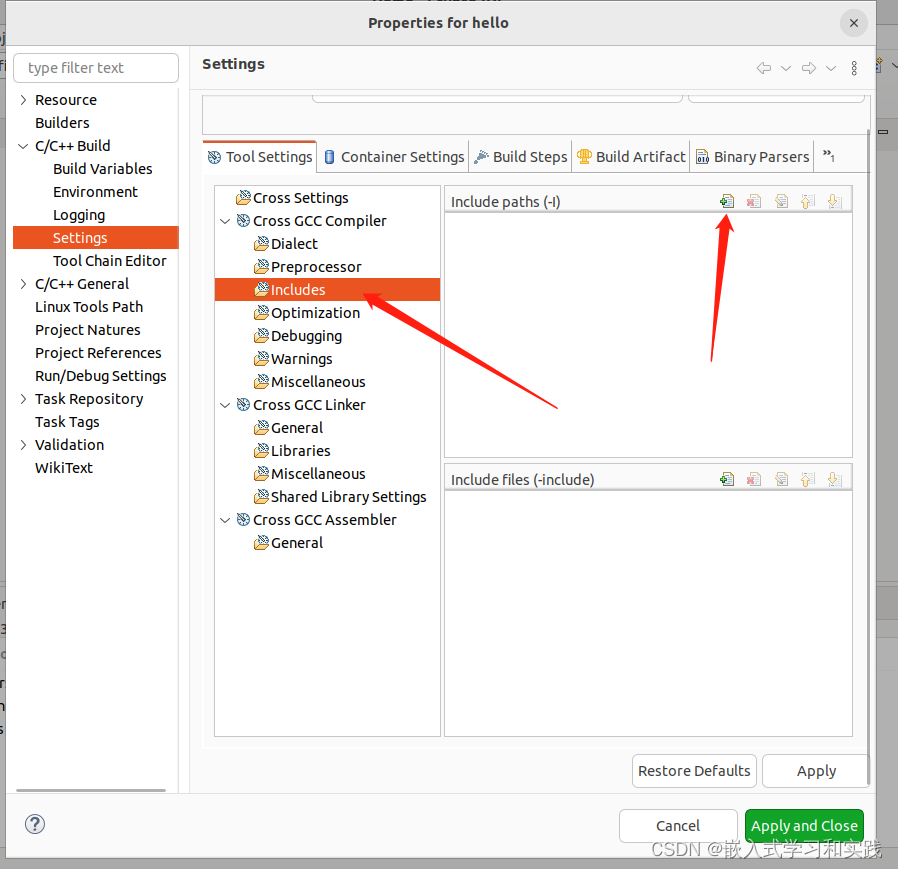Screen dimensions: 898x869
Task: Collapse the Cross GCC Linker section
Action: point(224,404)
